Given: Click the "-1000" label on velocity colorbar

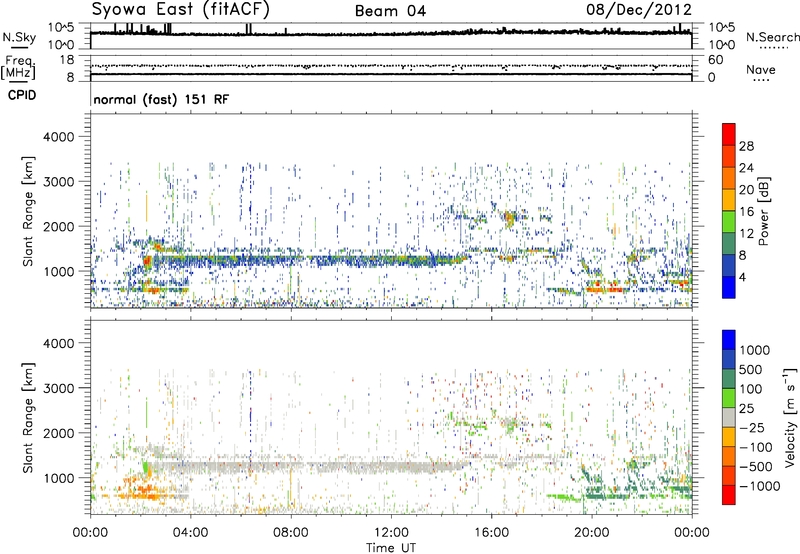Looking at the screenshot, I should tap(759, 486).
